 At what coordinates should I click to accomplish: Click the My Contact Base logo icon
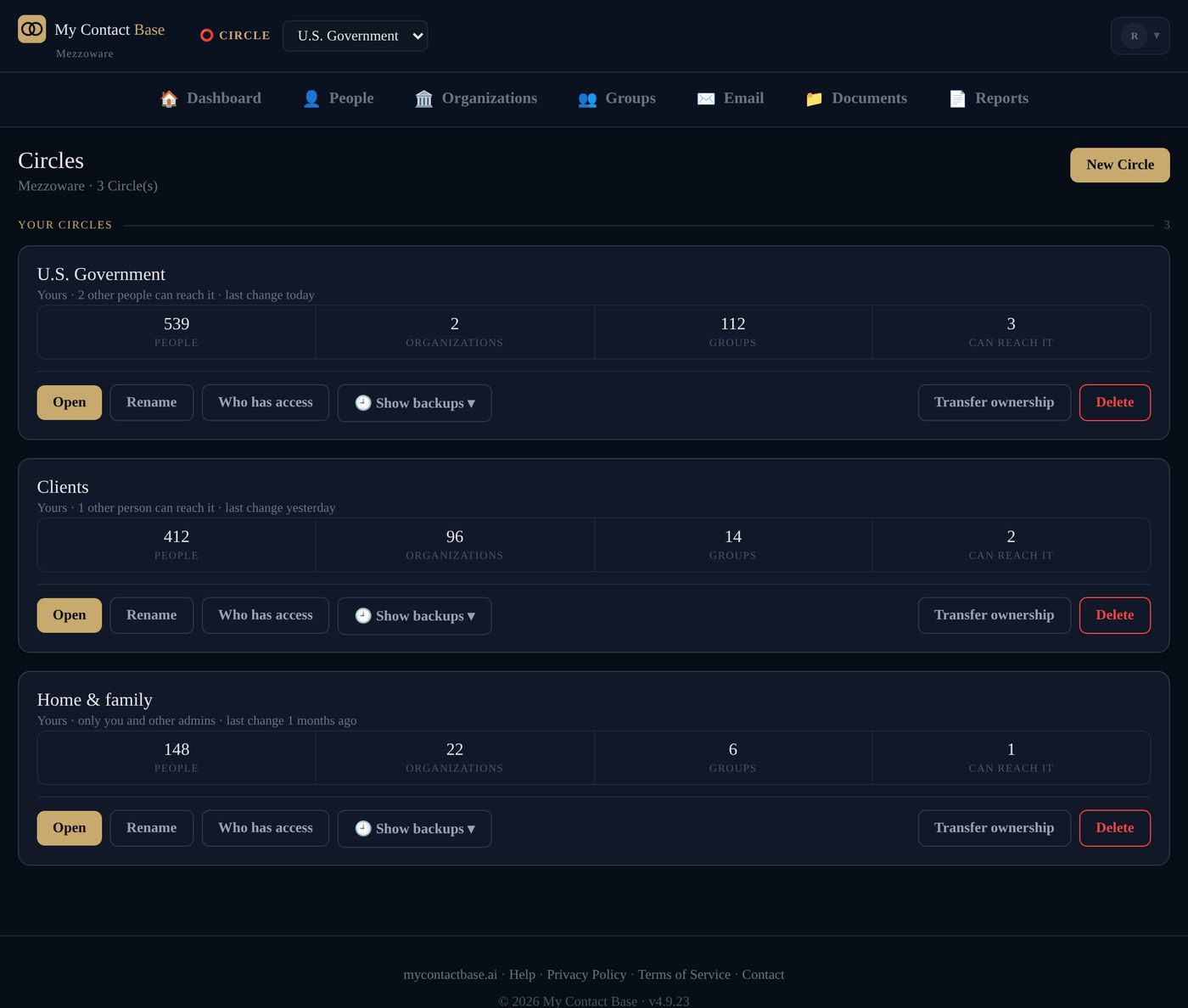(32, 29)
